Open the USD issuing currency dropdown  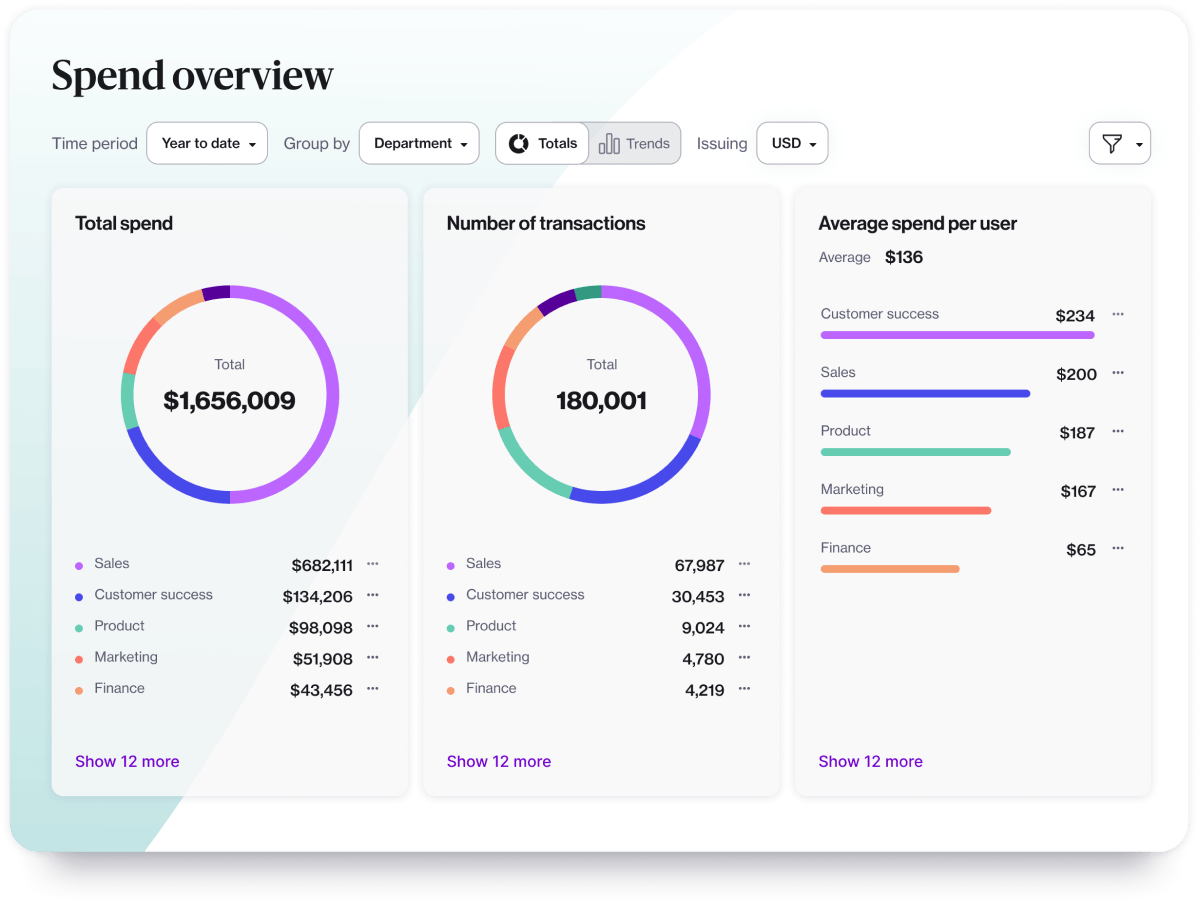coord(792,143)
